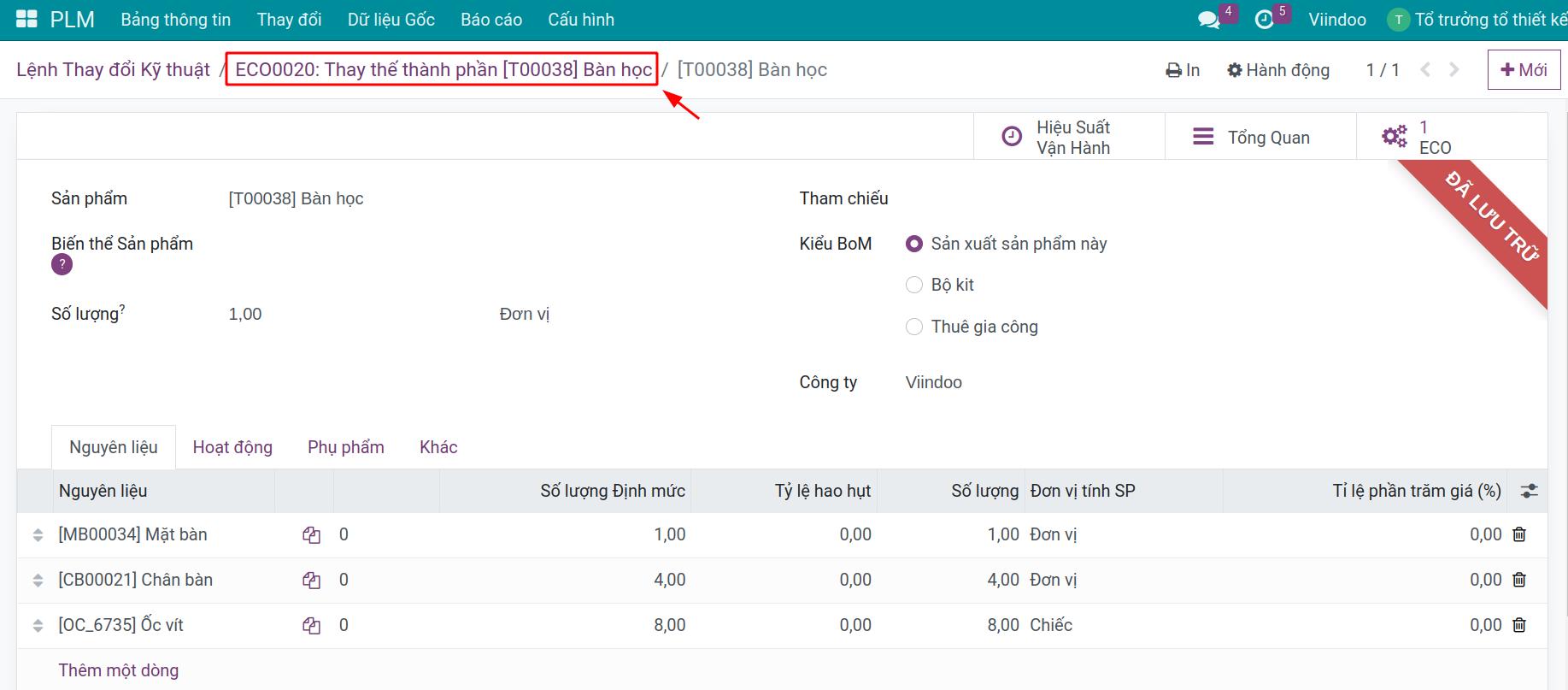Open the activities clock icon with badge 5
1568x690 pixels.
point(1264,20)
